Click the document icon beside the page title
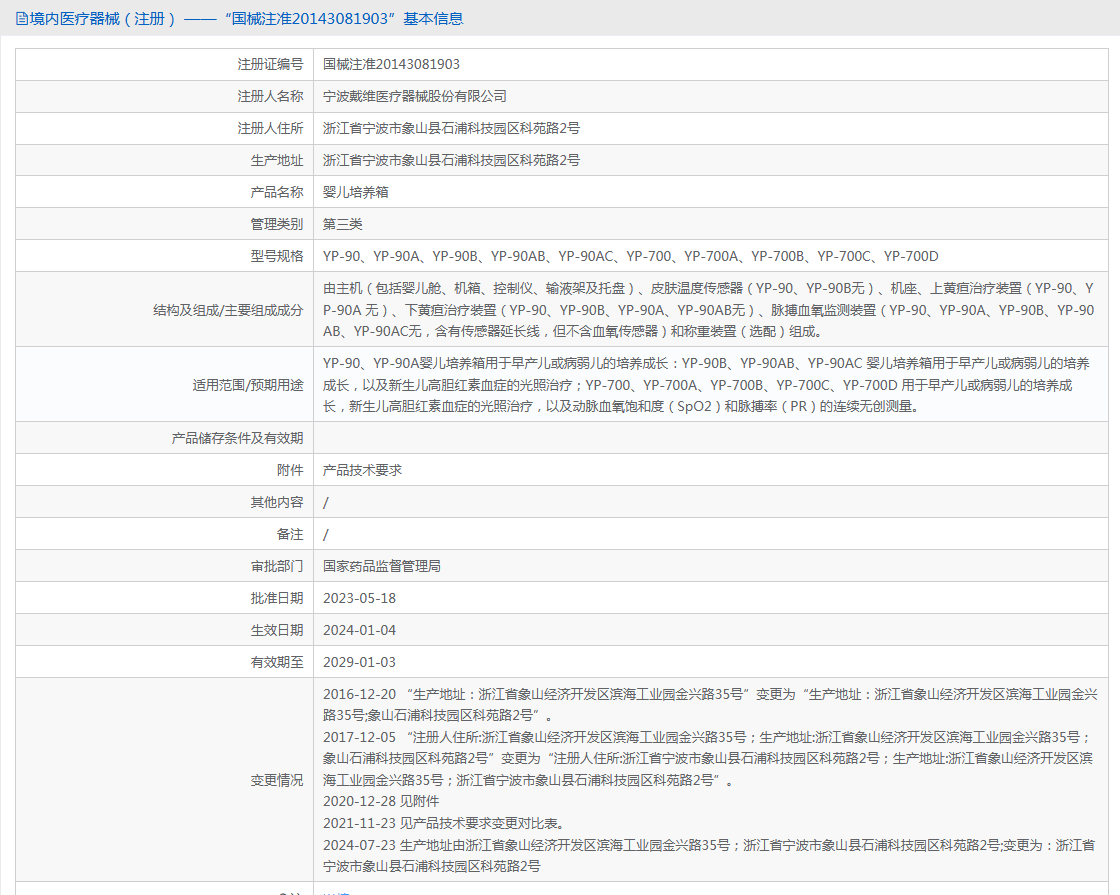Image resolution: width=1120 pixels, height=895 pixels. pyautogui.click(x=21, y=19)
